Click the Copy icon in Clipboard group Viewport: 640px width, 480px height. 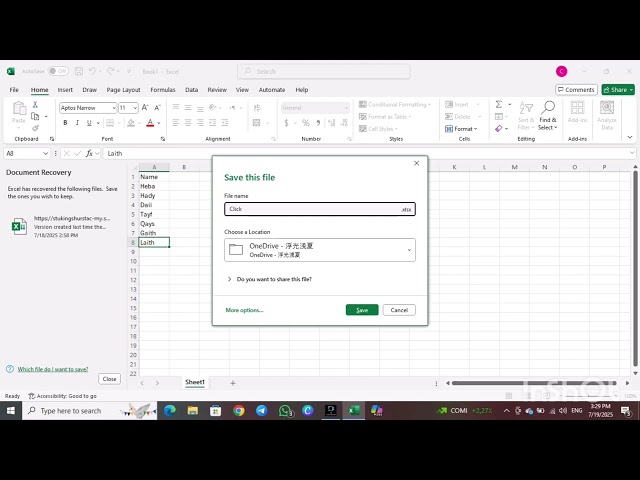click(35, 117)
